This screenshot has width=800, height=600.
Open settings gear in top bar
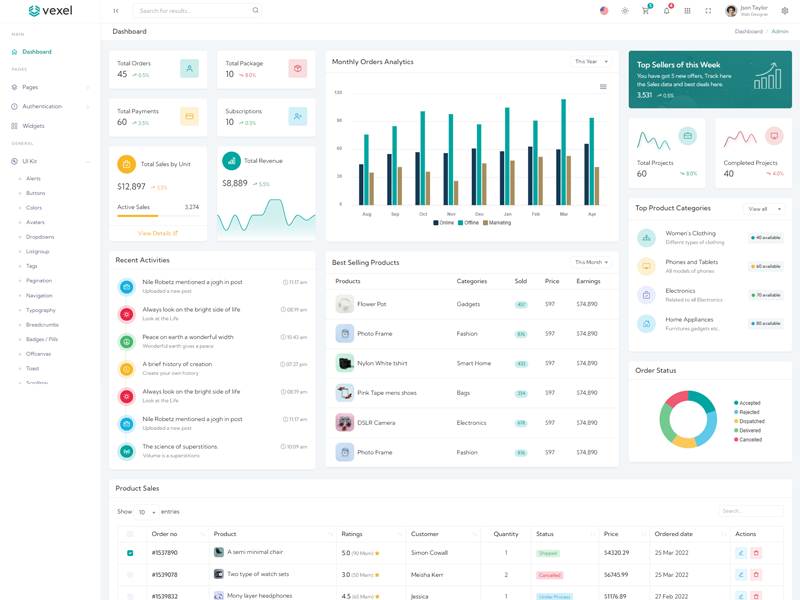pyautogui.click(x=785, y=11)
